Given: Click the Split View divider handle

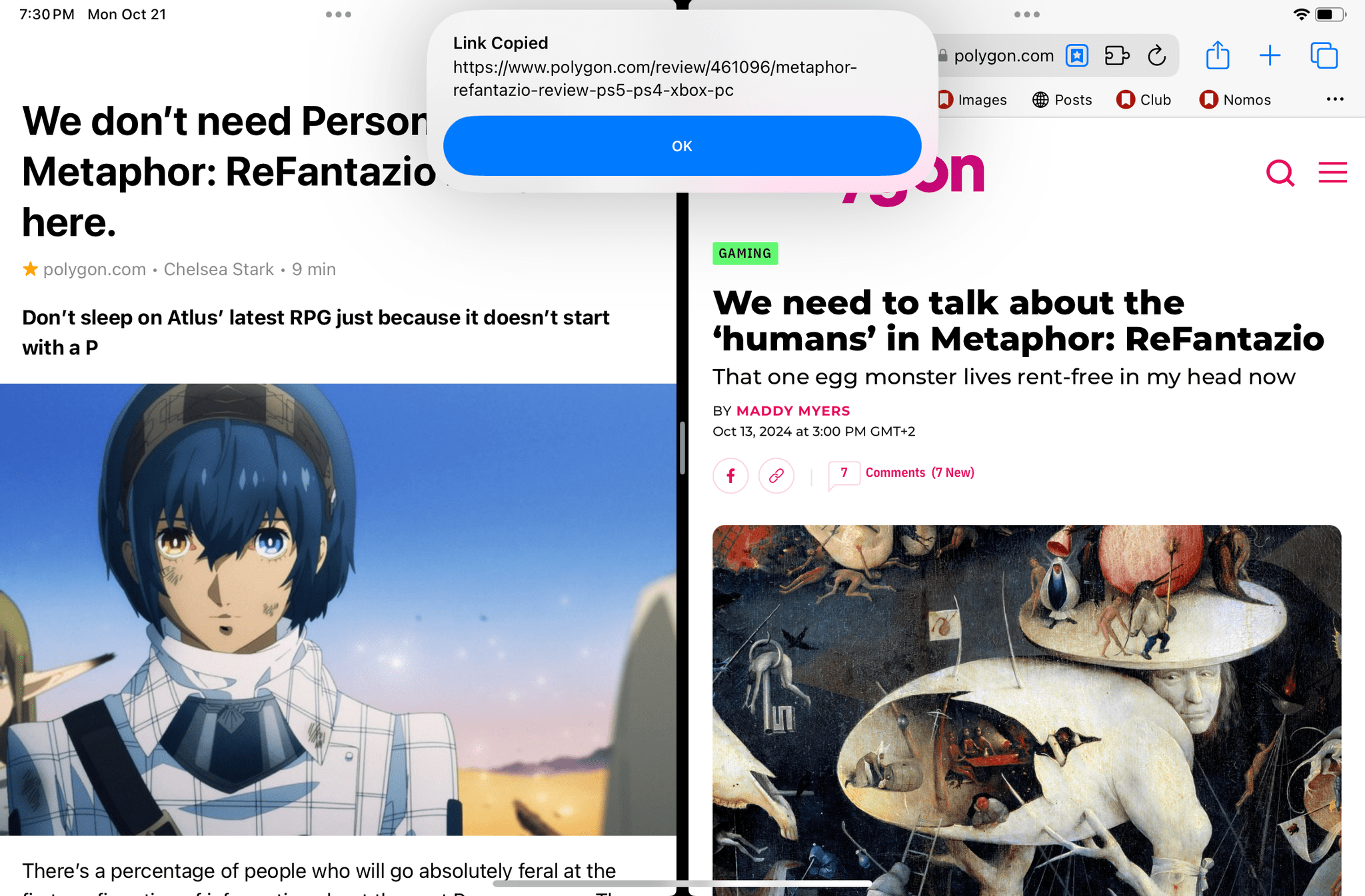Looking at the screenshot, I should pyautogui.click(x=682, y=448).
